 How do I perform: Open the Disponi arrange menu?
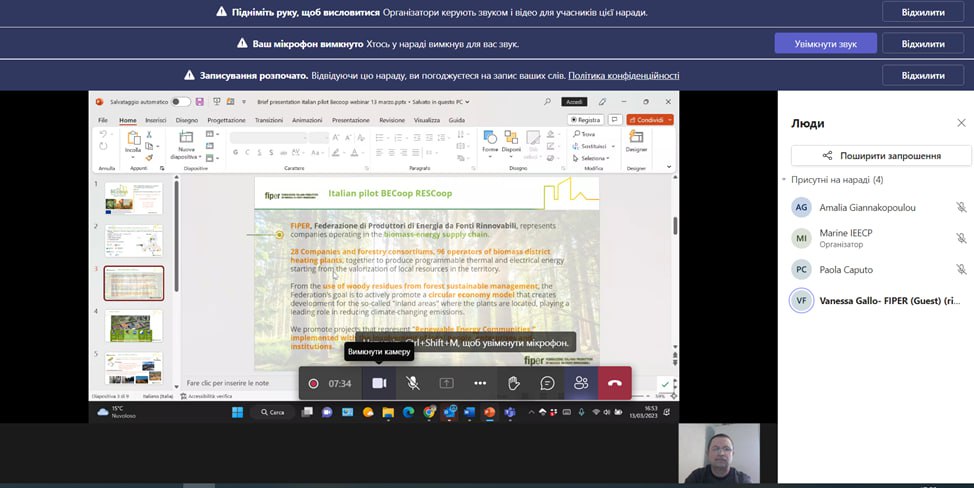pyautogui.click(x=511, y=142)
